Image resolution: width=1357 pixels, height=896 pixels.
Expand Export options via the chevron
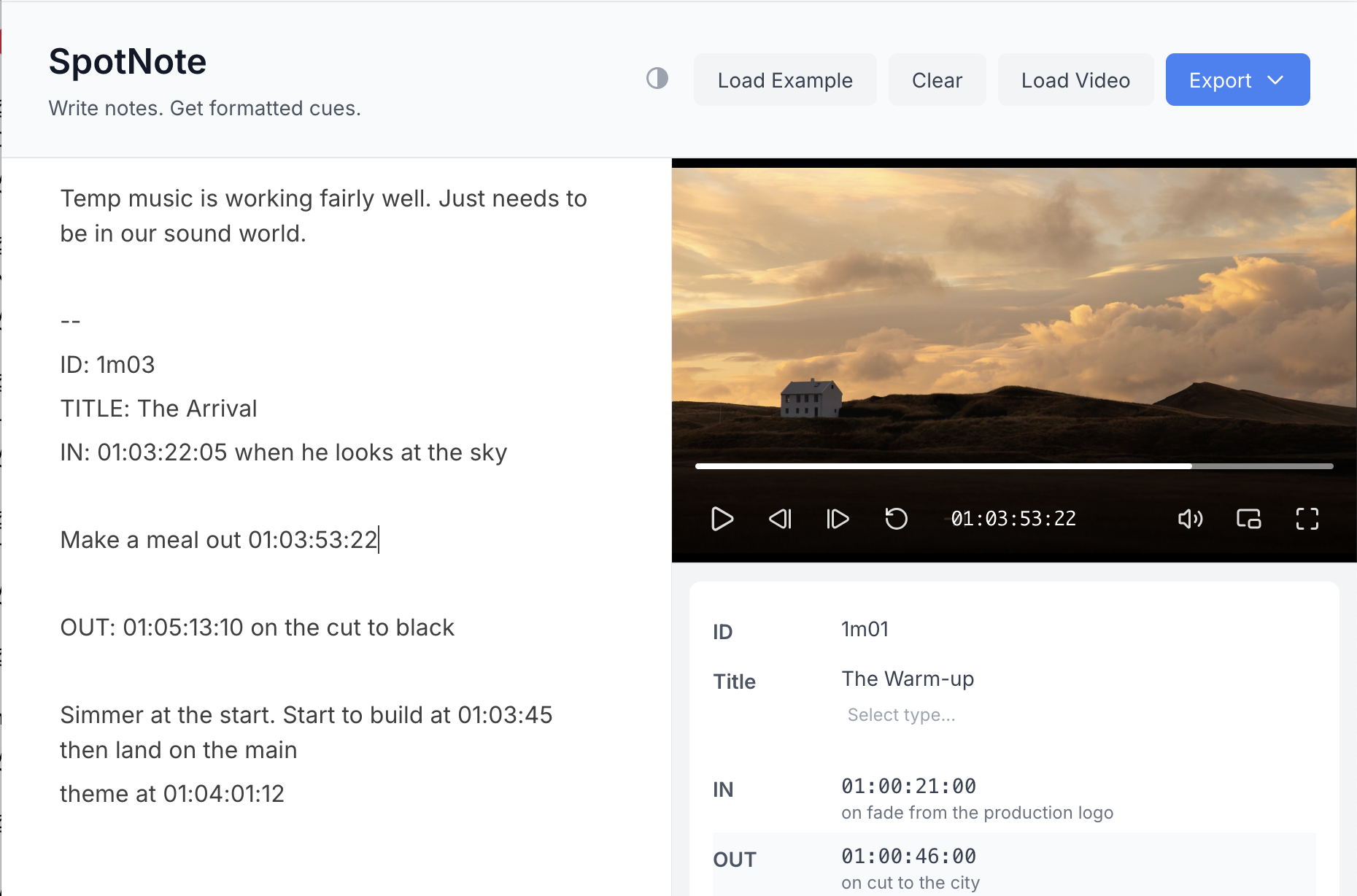point(1275,80)
